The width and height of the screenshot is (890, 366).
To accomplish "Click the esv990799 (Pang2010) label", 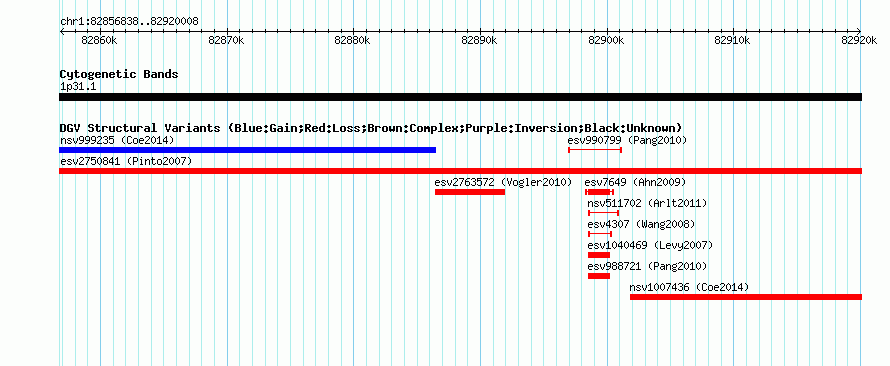I will pos(627,140).
